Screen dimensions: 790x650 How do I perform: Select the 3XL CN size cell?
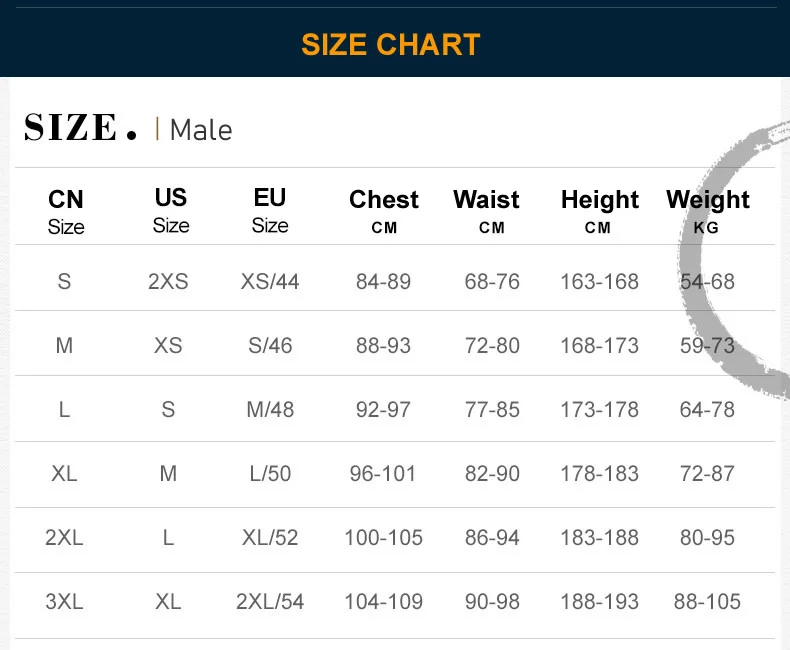point(64,601)
